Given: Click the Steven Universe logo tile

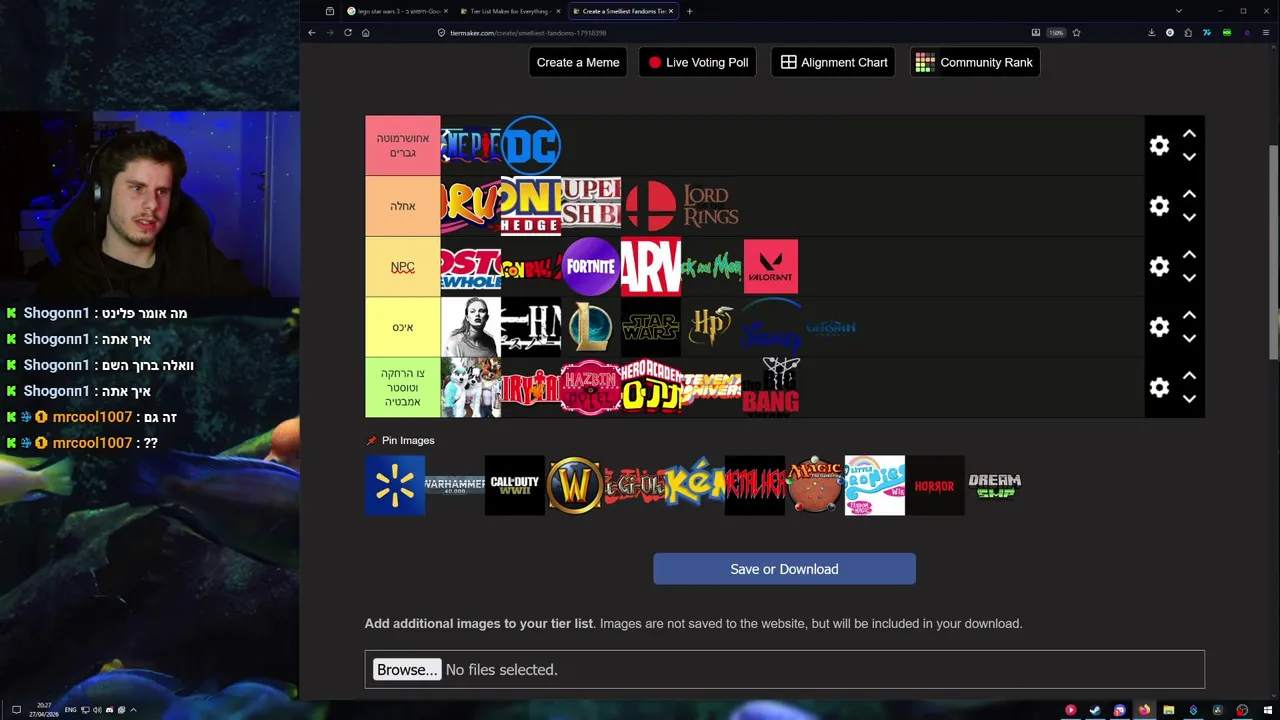Looking at the screenshot, I should click(711, 387).
